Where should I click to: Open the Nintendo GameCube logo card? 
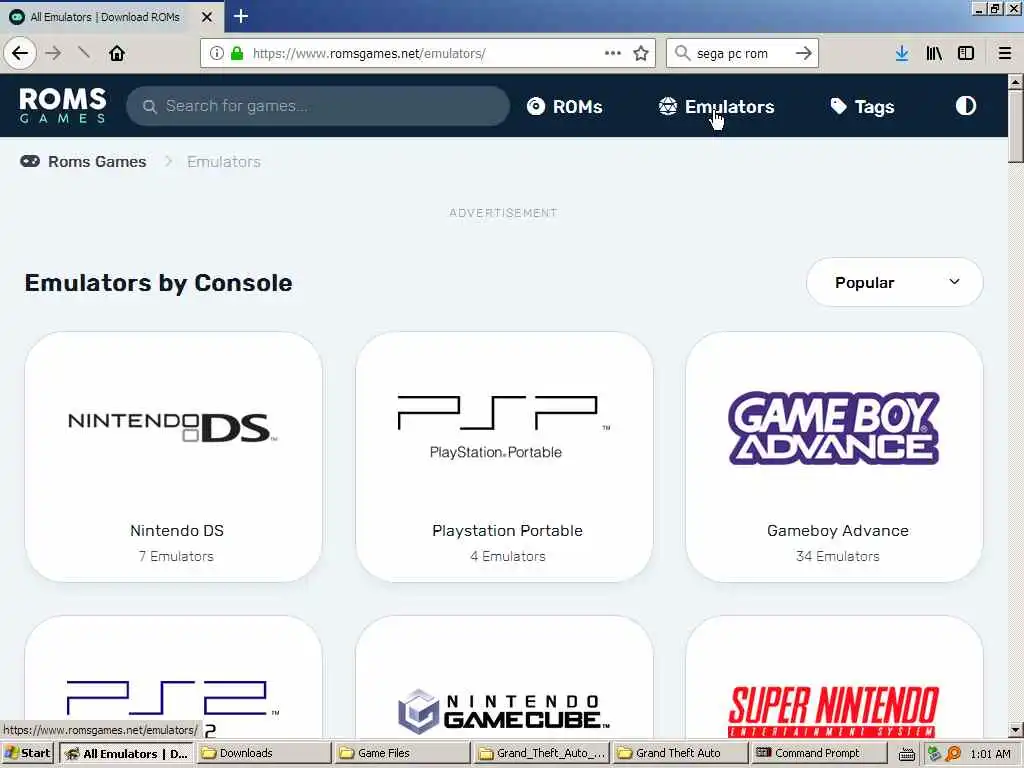point(504,677)
